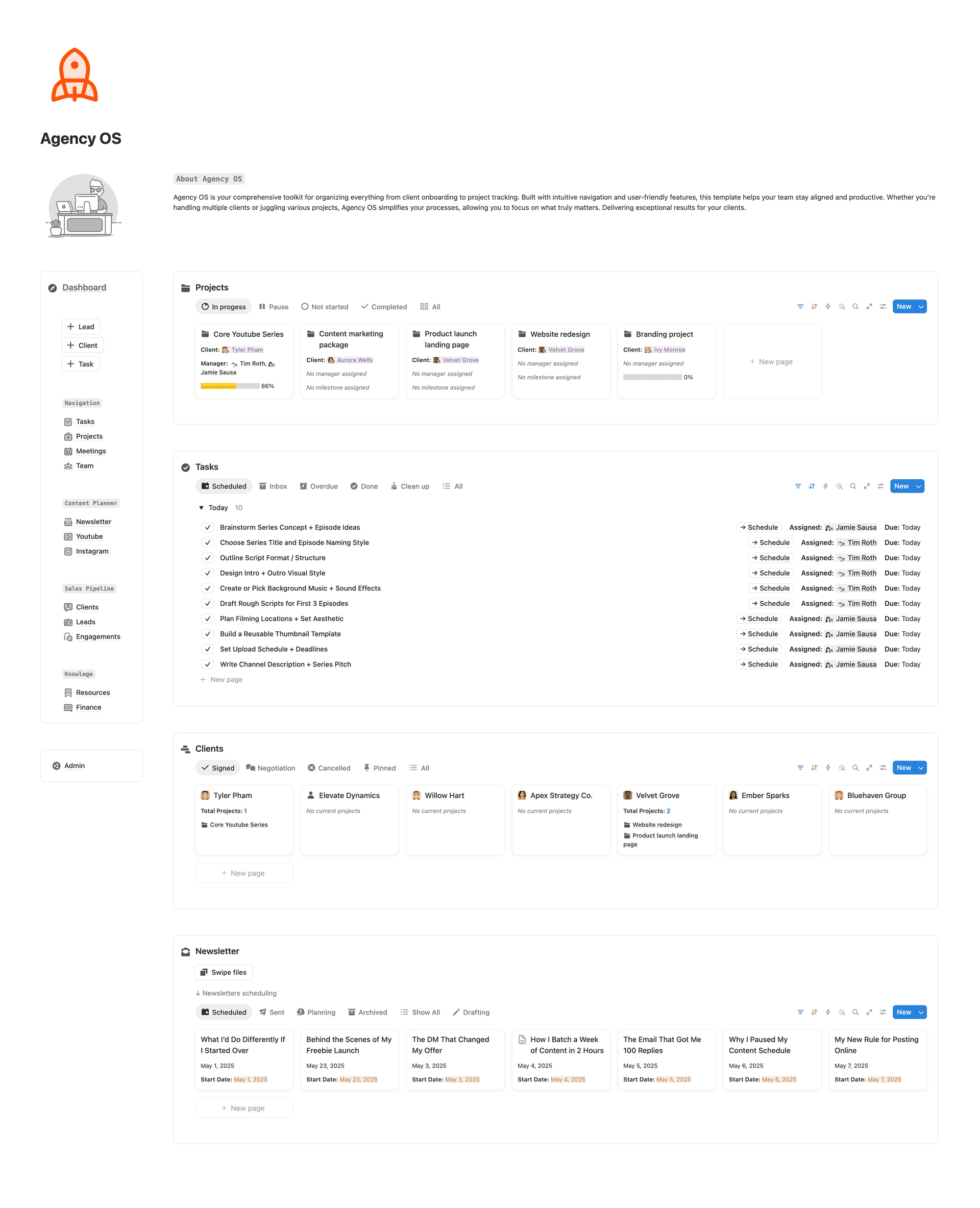Click the search icon in Projects toolbar
The width and height of the screenshot is (980, 1208).
(855, 307)
